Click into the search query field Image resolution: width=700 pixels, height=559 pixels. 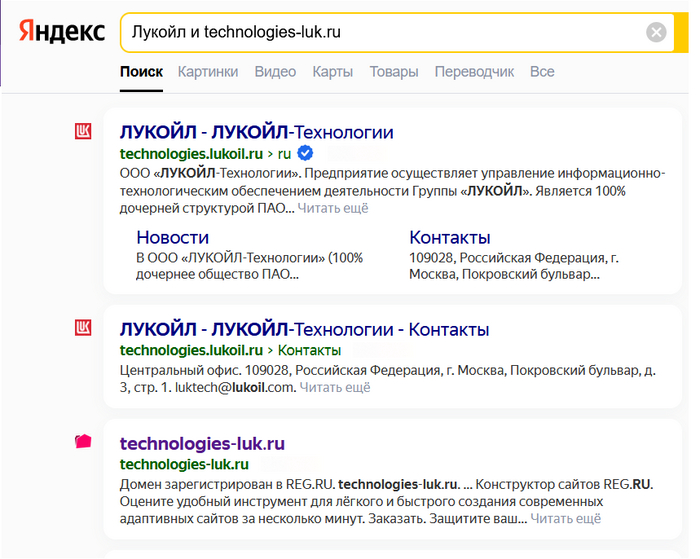click(x=380, y=32)
